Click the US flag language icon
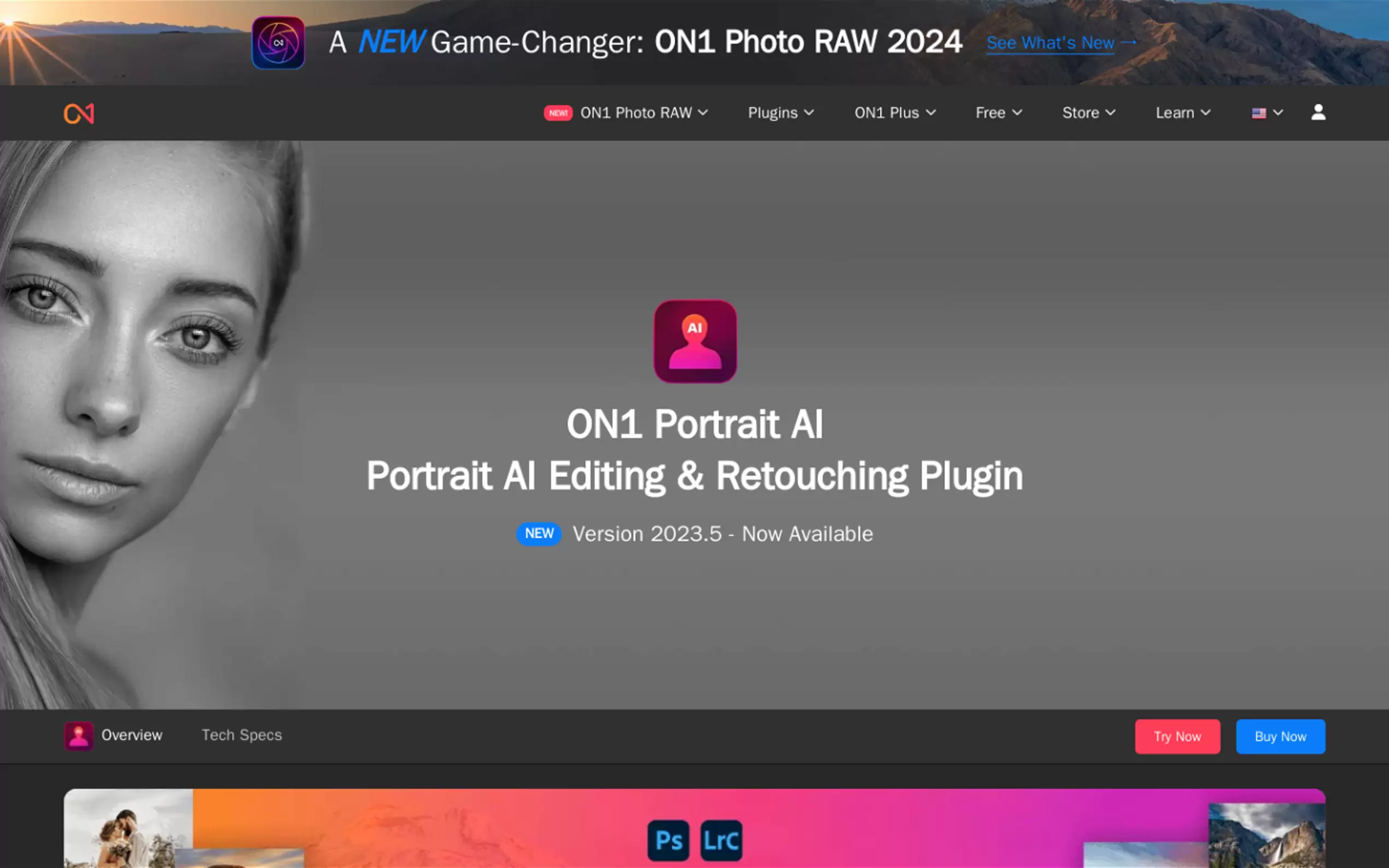 (x=1259, y=113)
